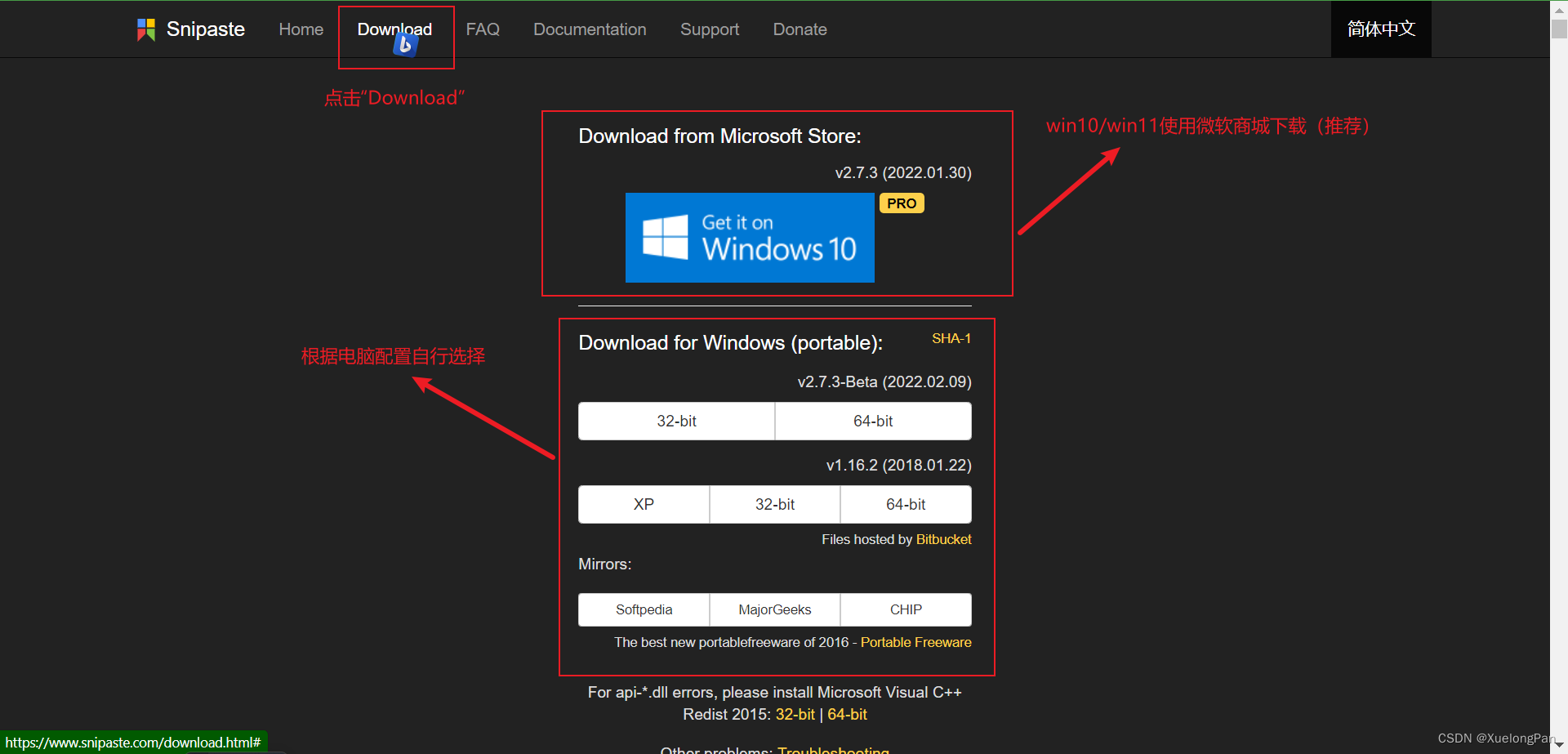Download v2.7.3-Beta 64-bit build

pos(873,422)
